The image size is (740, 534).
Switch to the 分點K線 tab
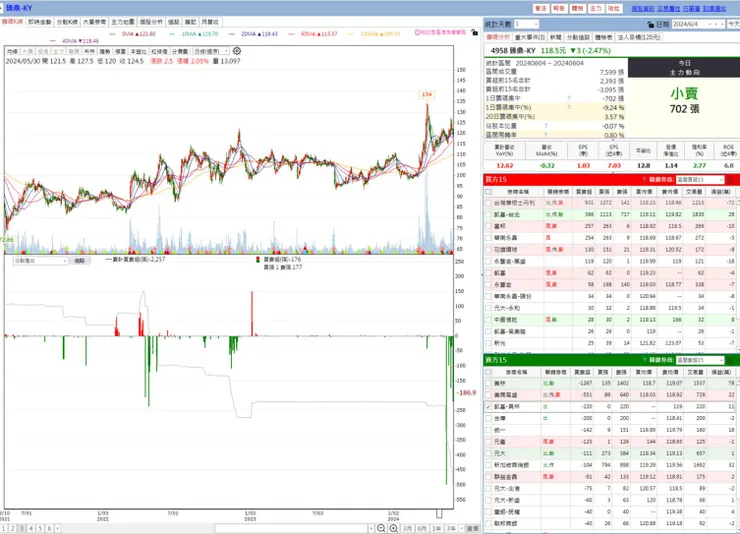[67, 22]
